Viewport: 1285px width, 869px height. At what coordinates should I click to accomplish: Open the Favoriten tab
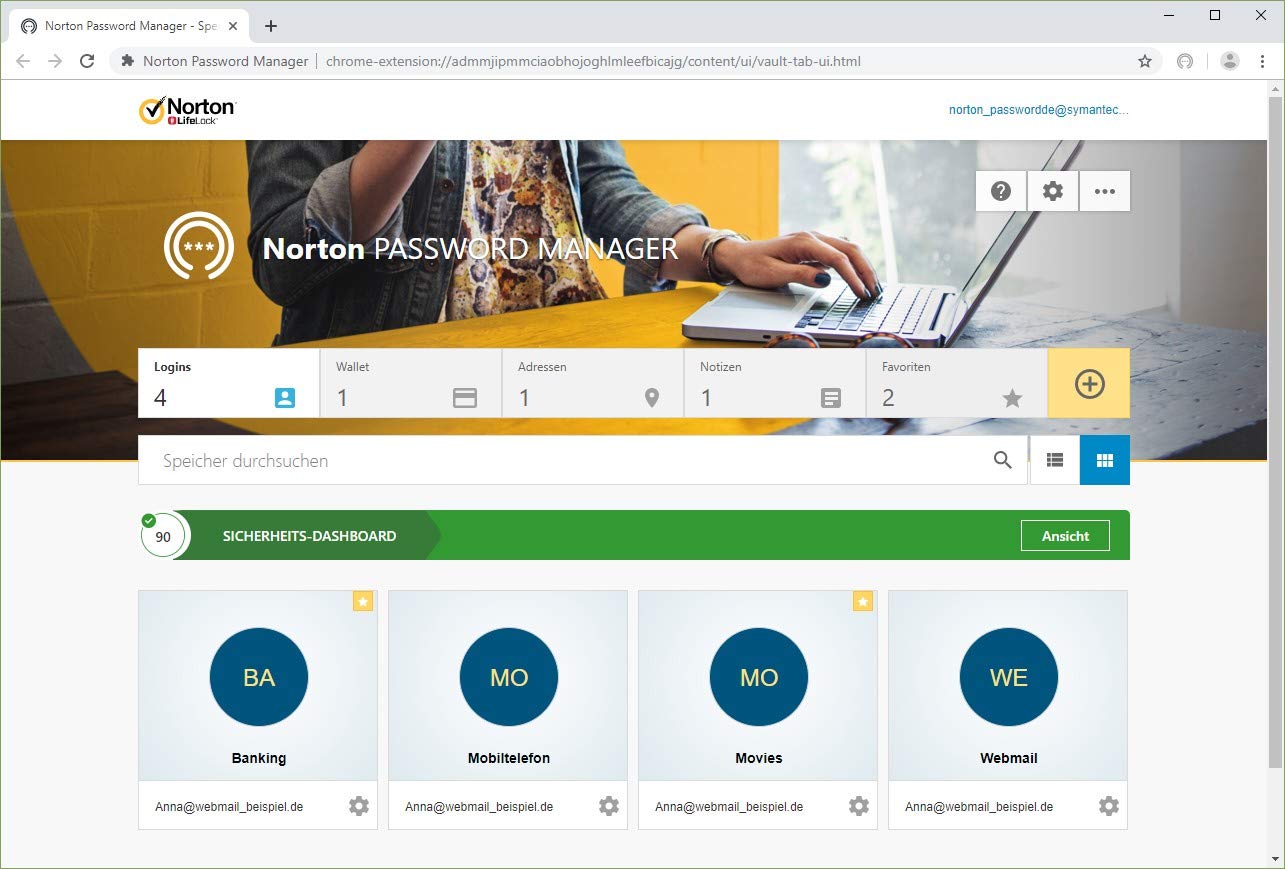tap(956, 383)
